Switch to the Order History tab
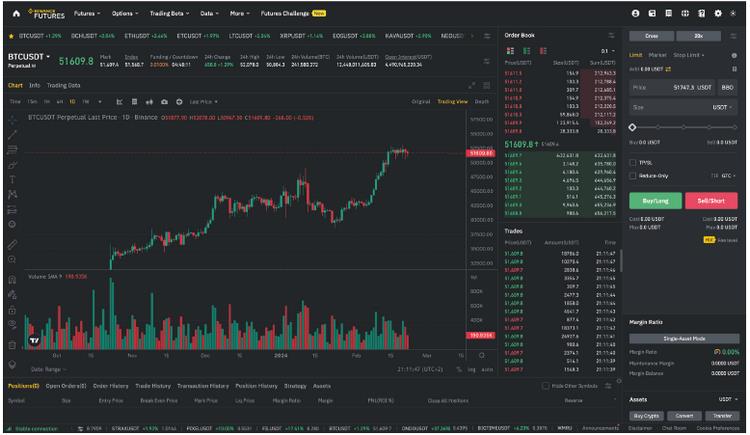The image size is (750, 435). click(x=110, y=385)
